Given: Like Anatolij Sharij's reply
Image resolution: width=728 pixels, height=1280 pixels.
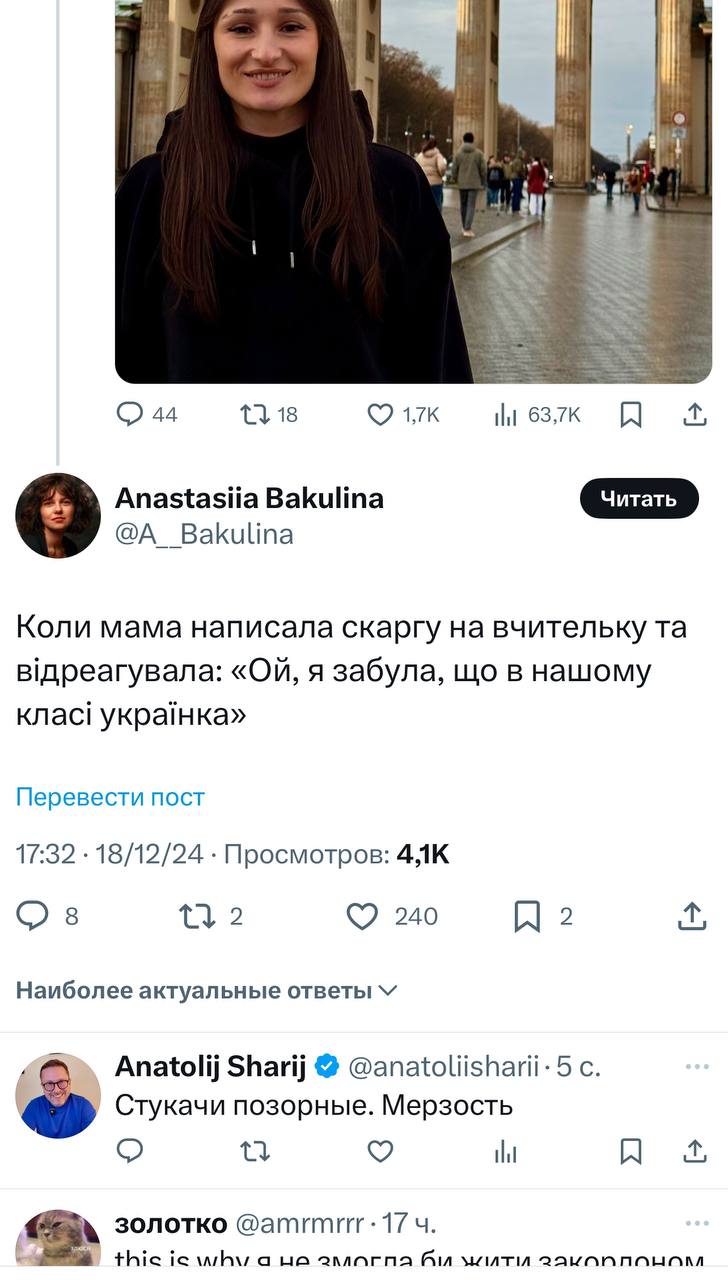Looking at the screenshot, I should click(380, 1151).
